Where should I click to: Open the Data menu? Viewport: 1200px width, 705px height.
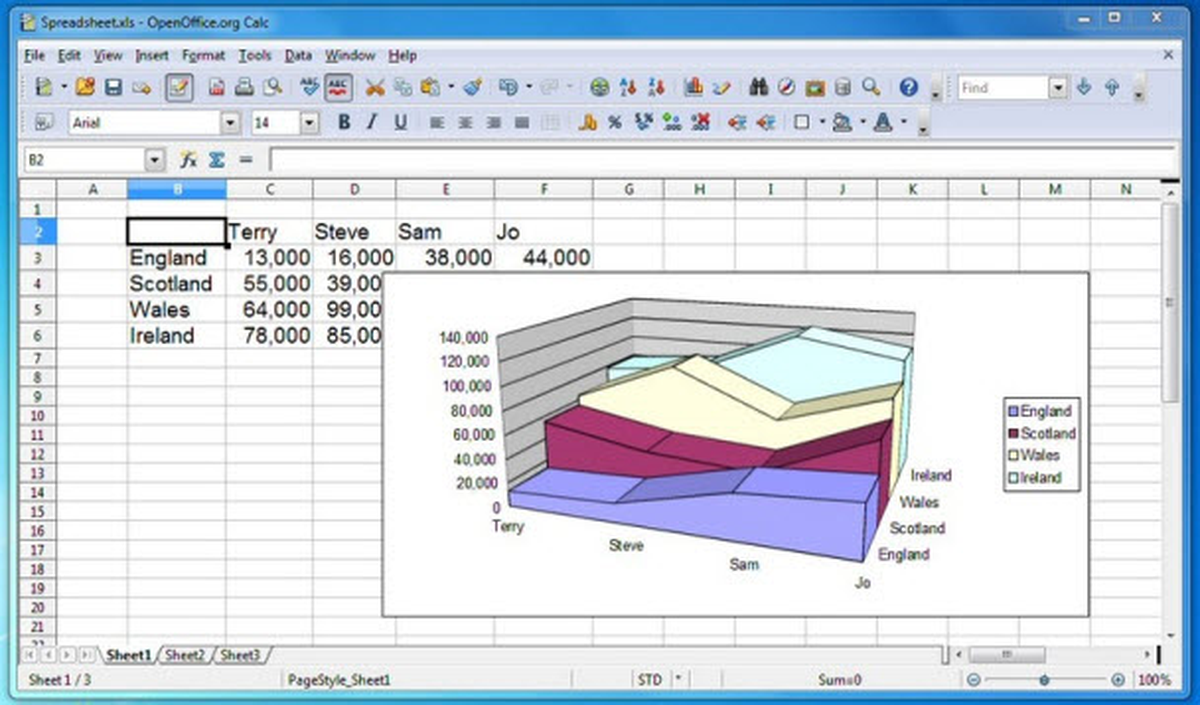coord(298,56)
